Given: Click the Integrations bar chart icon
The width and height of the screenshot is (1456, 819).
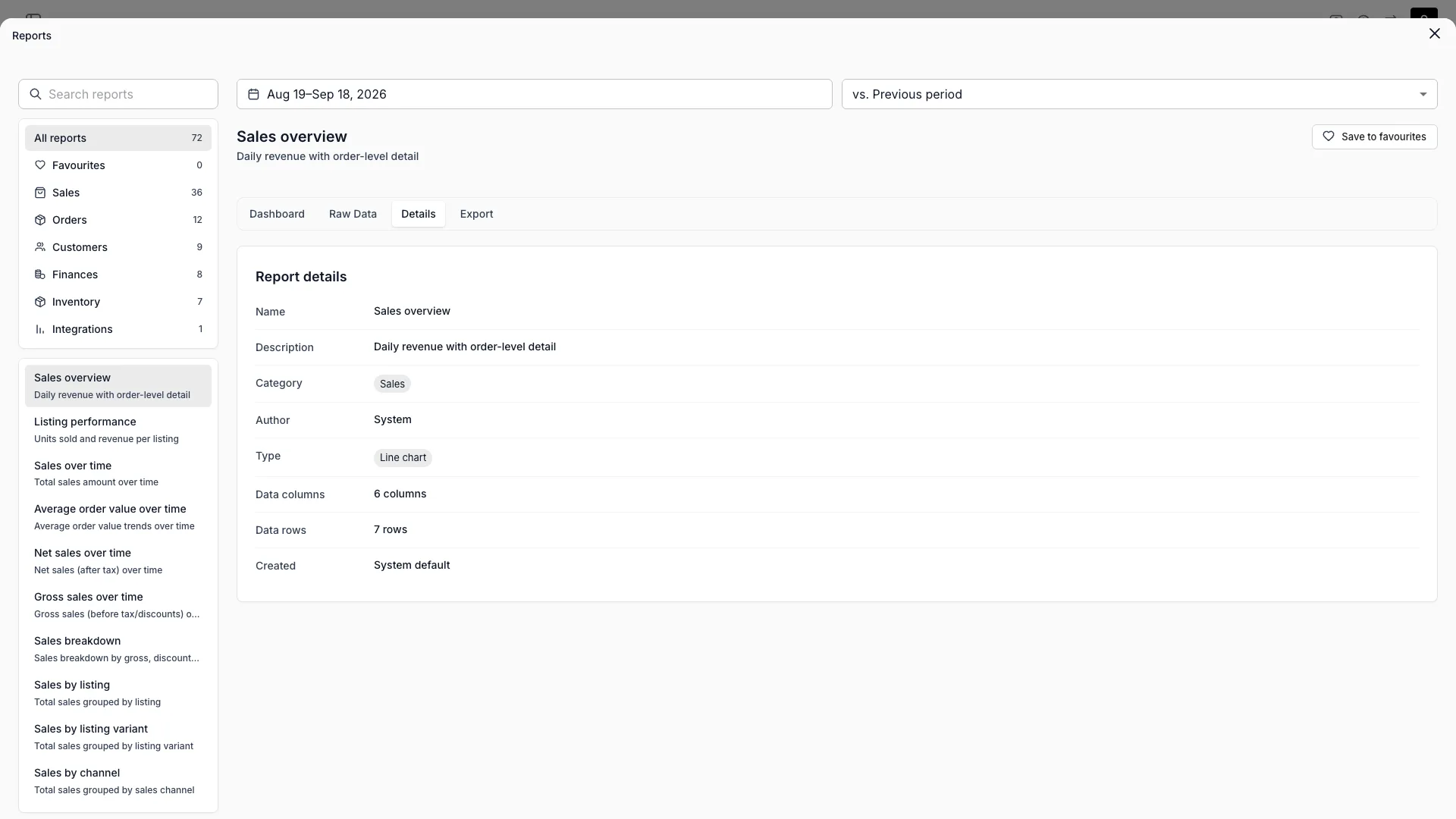Looking at the screenshot, I should [x=40, y=329].
